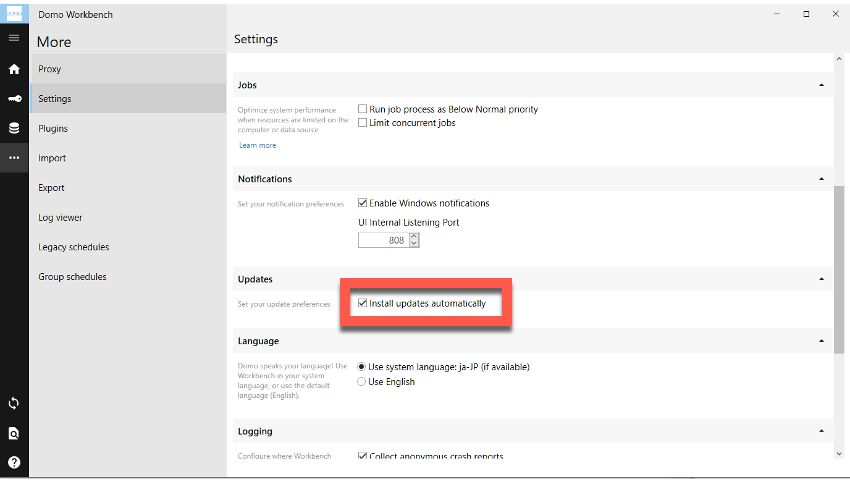This screenshot has width=850, height=480.
Task: Collapse the Notifications section
Action: 821,179
